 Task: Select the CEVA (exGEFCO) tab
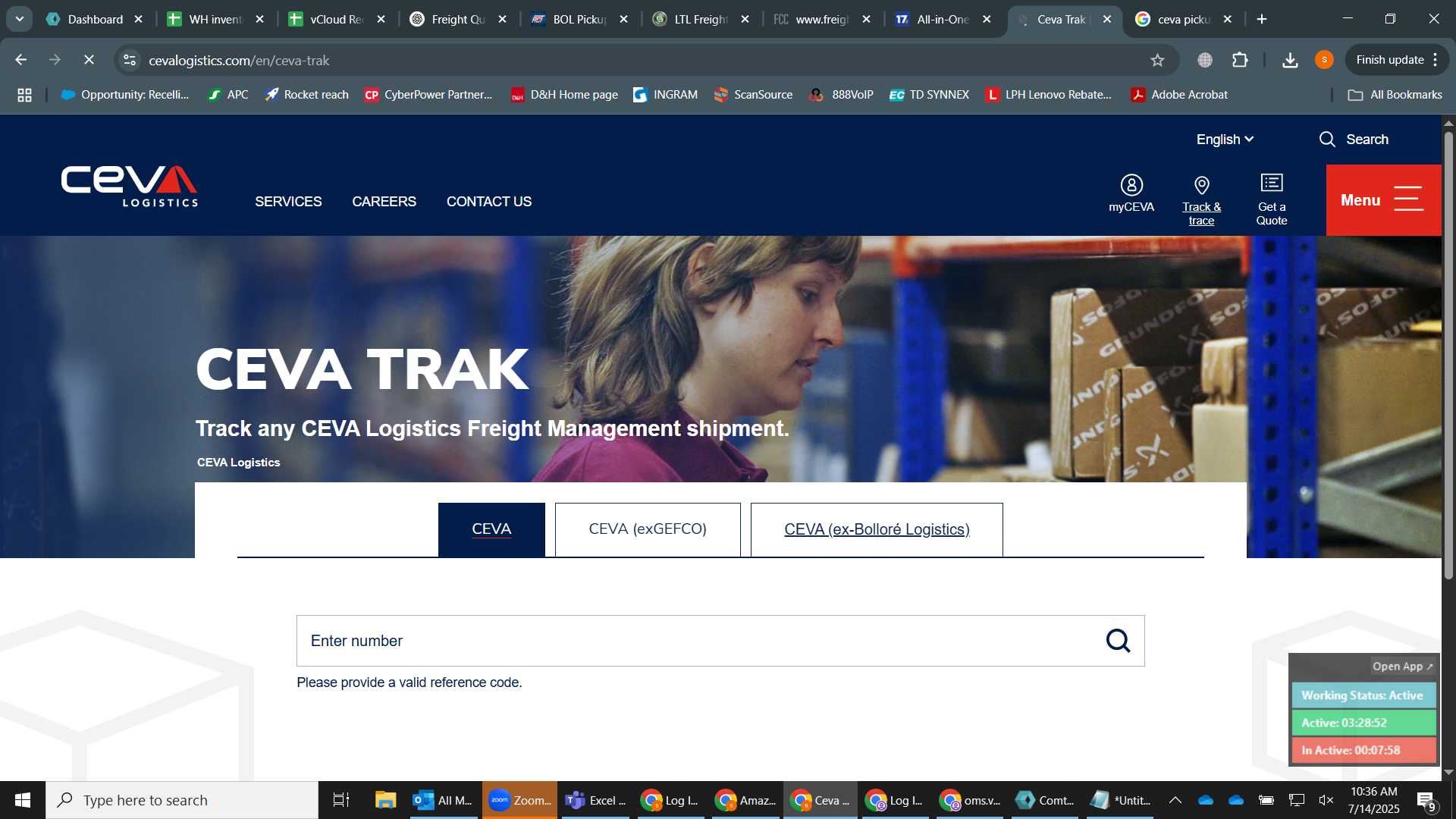648,529
